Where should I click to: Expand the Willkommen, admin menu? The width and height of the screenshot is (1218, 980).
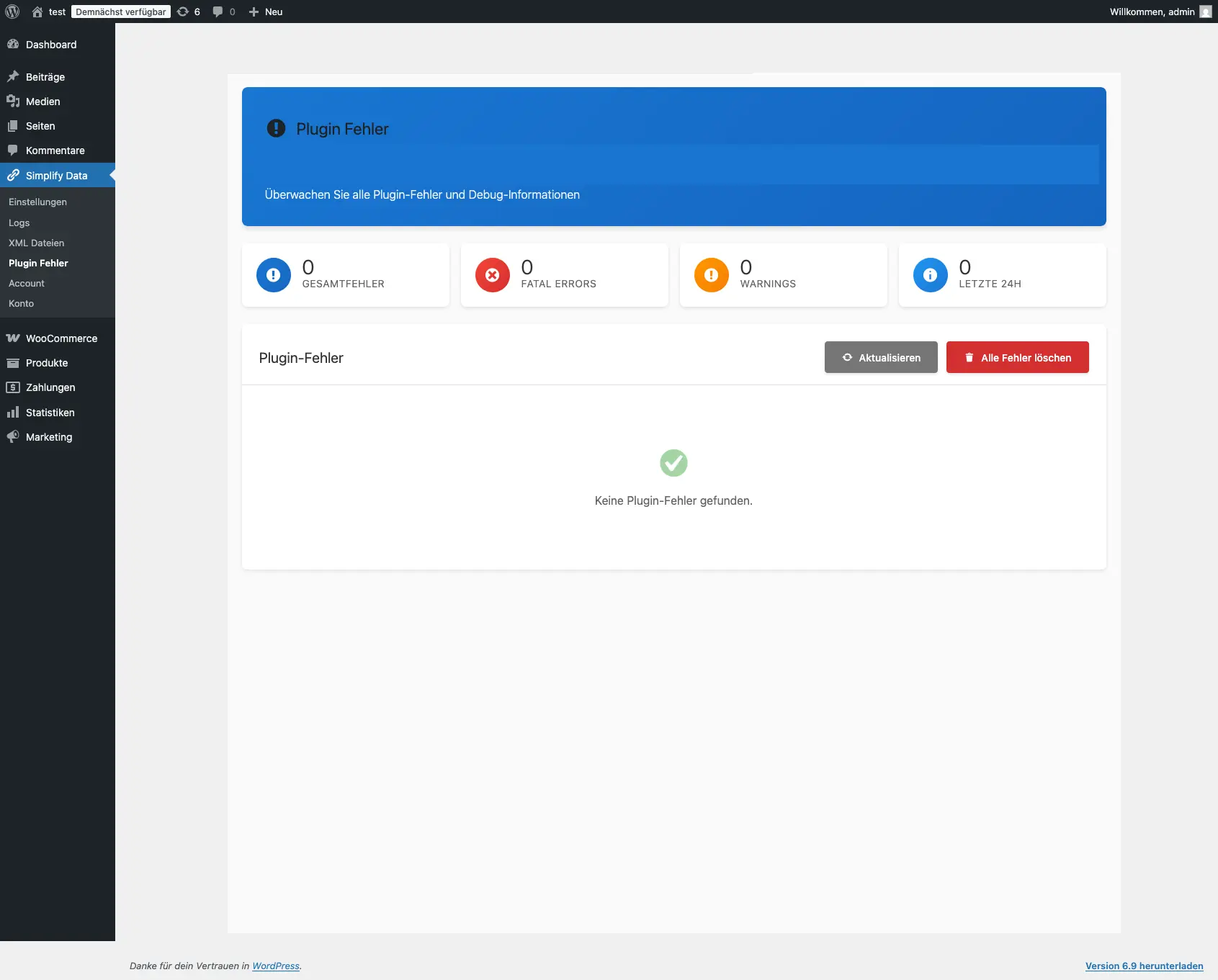tap(1152, 12)
